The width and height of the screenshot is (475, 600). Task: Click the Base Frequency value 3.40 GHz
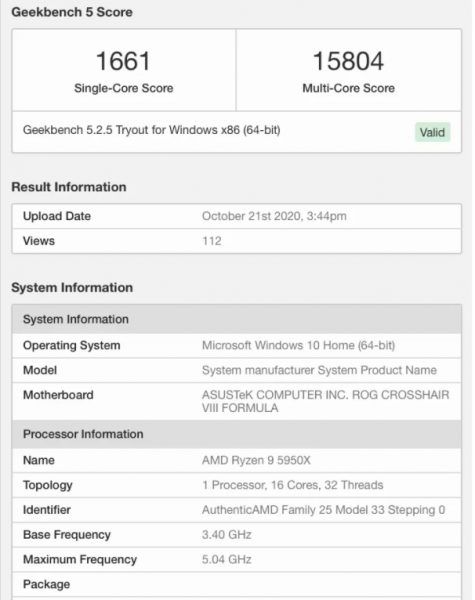point(227,535)
